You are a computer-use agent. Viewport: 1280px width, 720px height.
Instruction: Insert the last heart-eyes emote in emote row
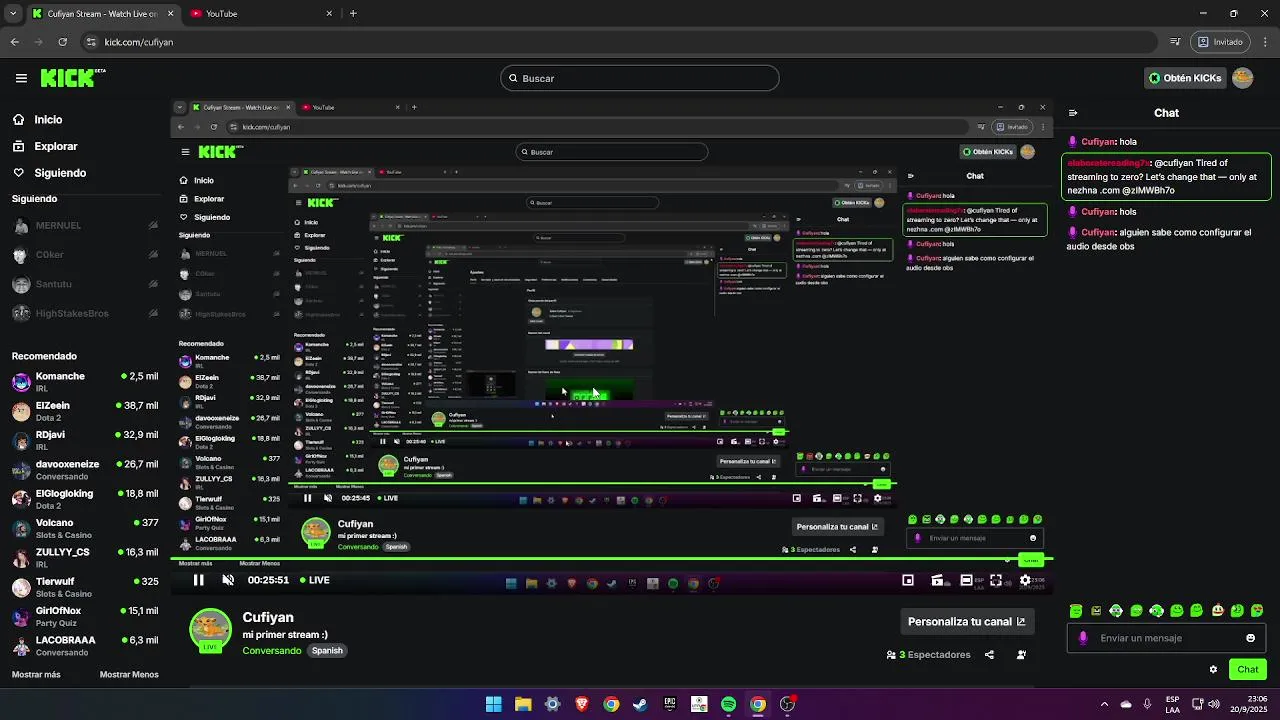[x=1258, y=611]
